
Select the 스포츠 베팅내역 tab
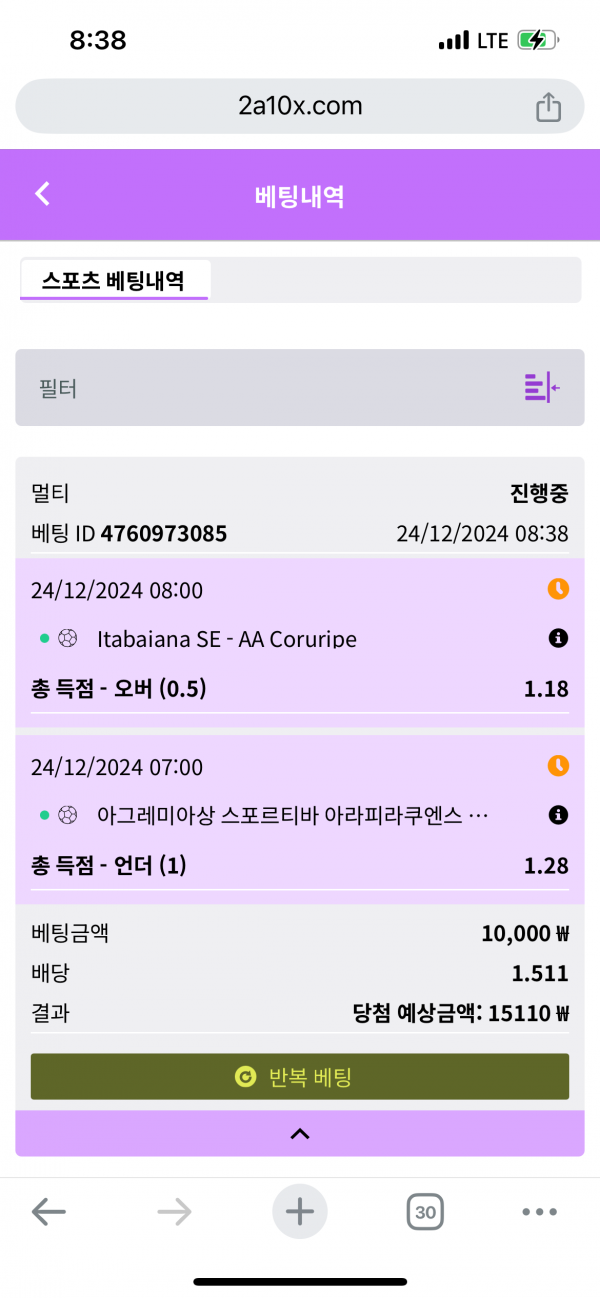(x=113, y=280)
